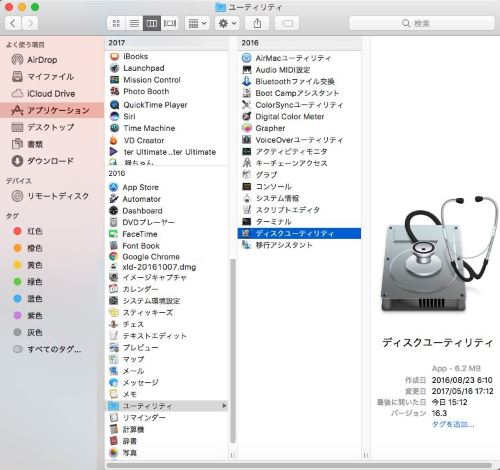Select Boot Campアシスタント in utilities
The image size is (500, 470).
point(299,93)
